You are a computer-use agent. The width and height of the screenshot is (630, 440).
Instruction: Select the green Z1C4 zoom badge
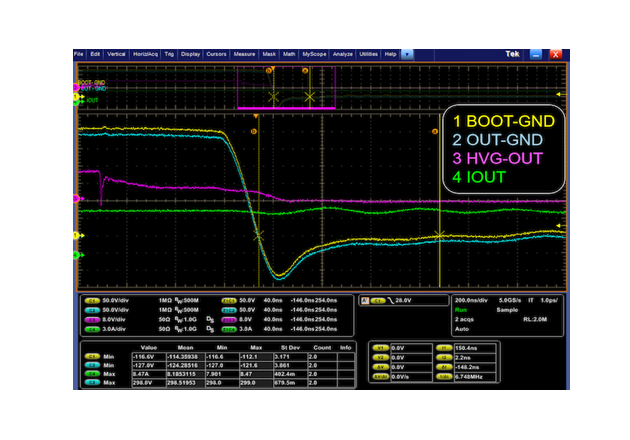point(229,329)
